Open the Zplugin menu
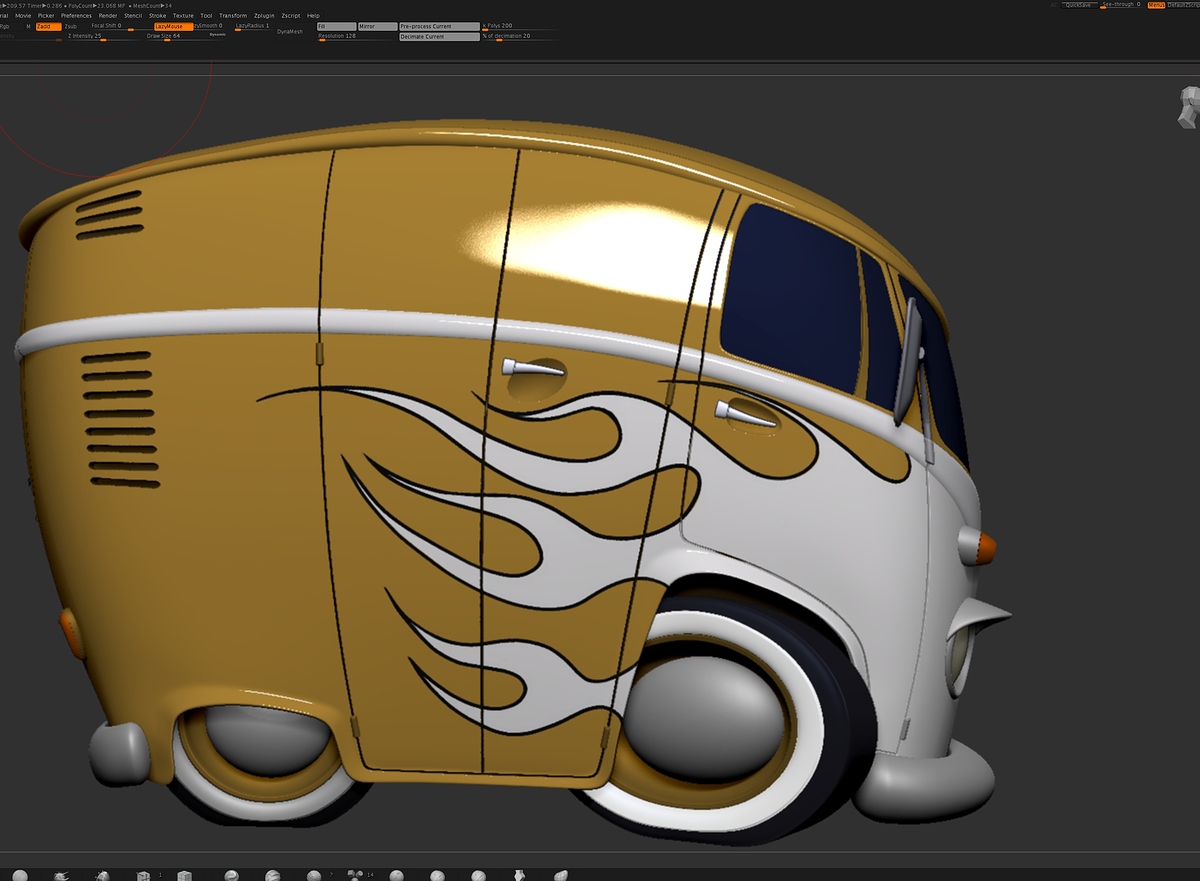This screenshot has width=1200, height=881. point(264,16)
